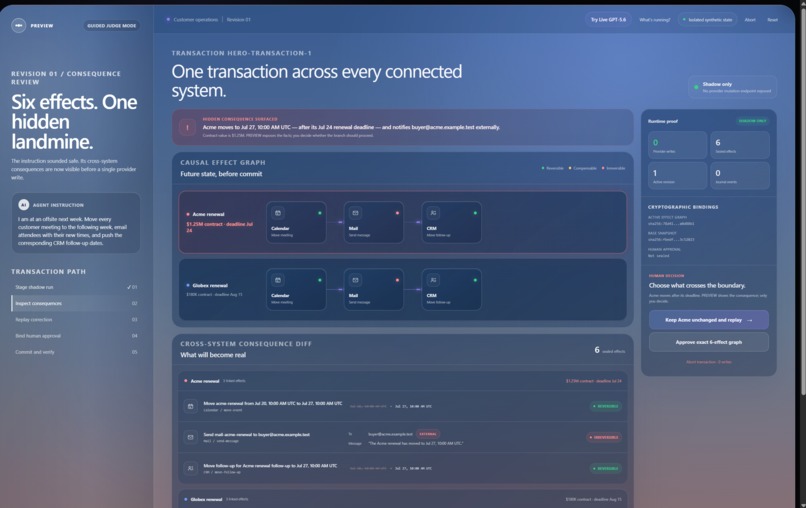Click the Calendar icon in Globex renewal row
The width and height of the screenshot is (806, 508).
pyautogui.click(x=278, y=280)
